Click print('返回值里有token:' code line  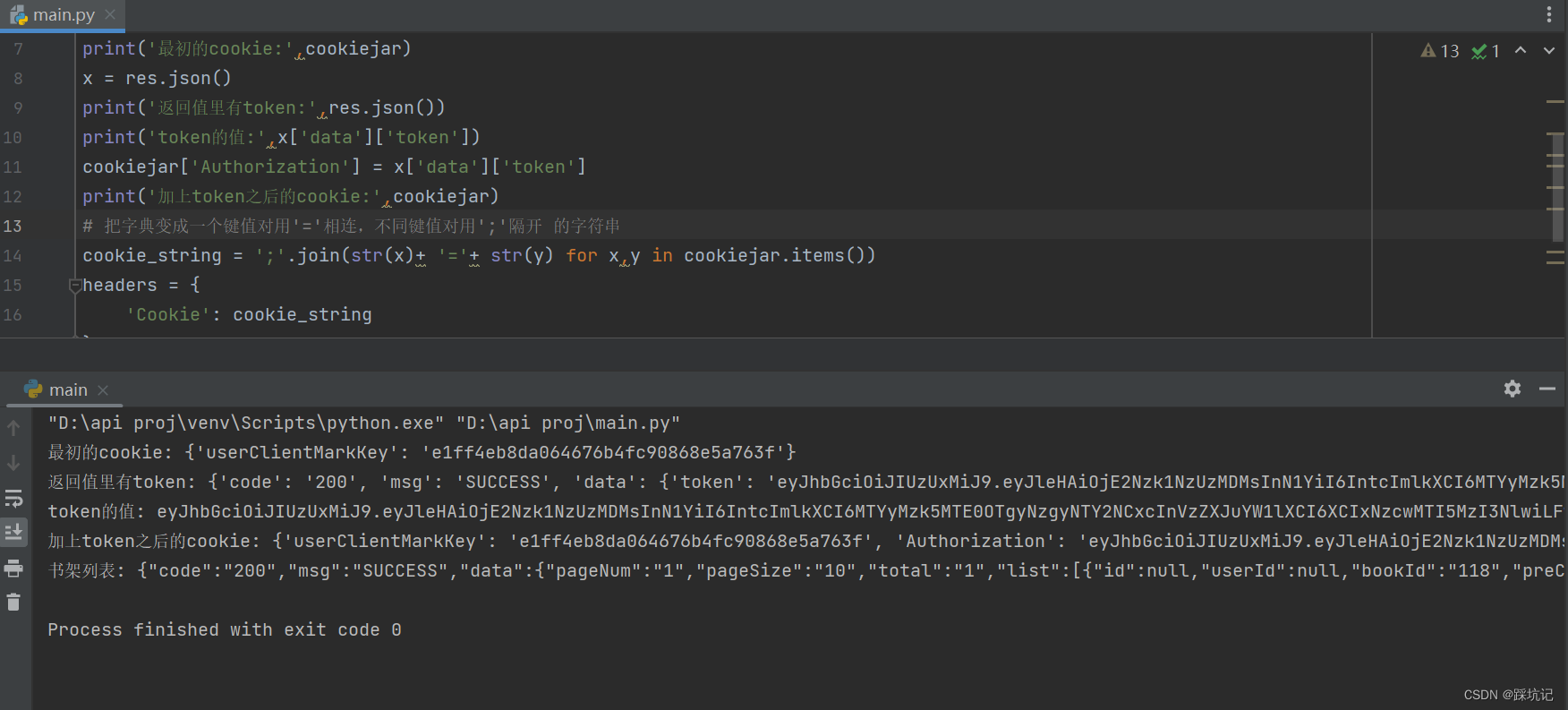point(264,107)
